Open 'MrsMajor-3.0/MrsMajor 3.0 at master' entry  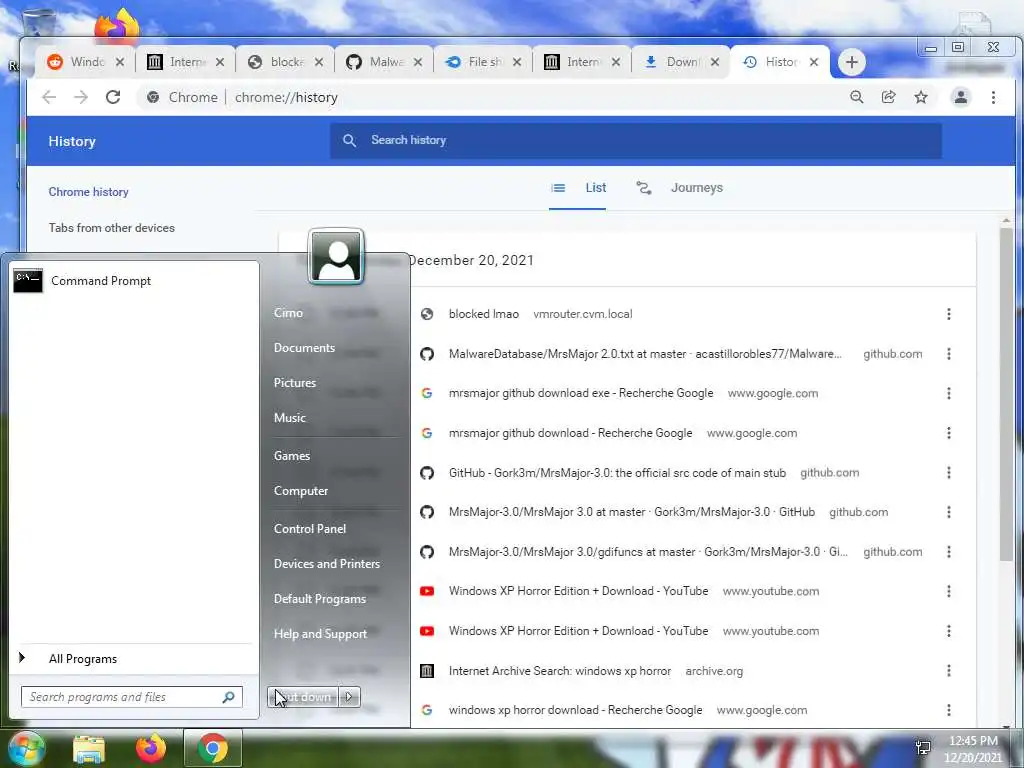(632, 512)
